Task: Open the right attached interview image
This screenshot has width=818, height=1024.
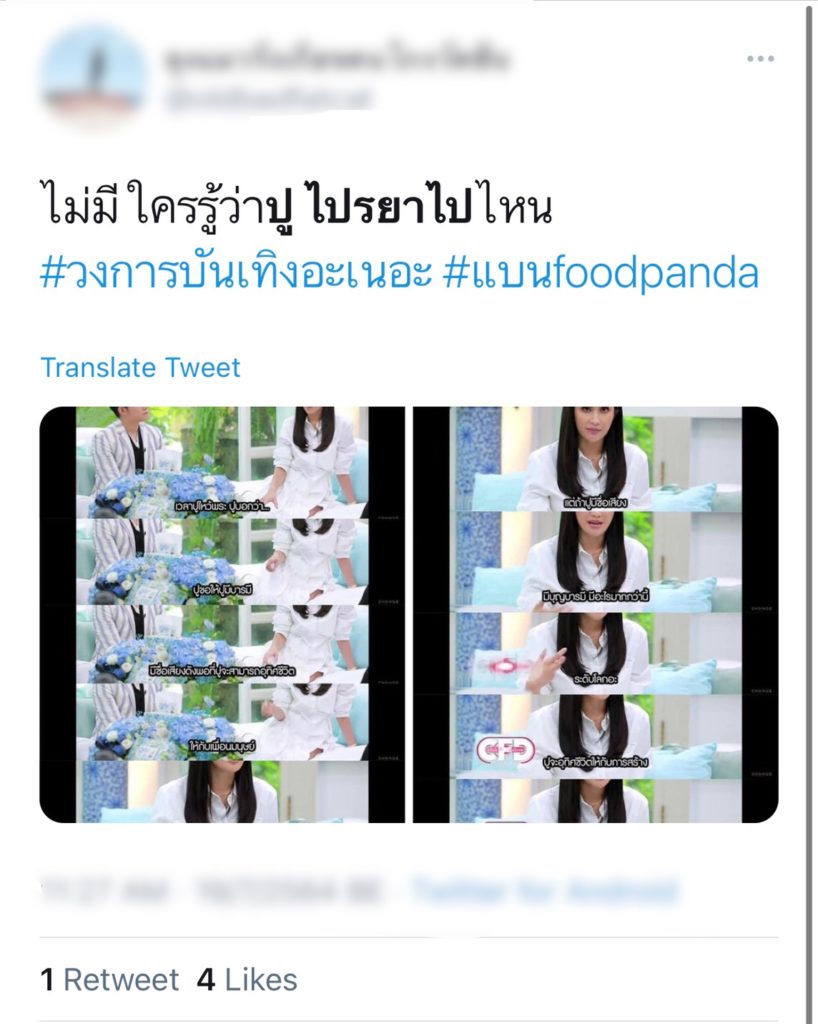Action: point(595,615)
